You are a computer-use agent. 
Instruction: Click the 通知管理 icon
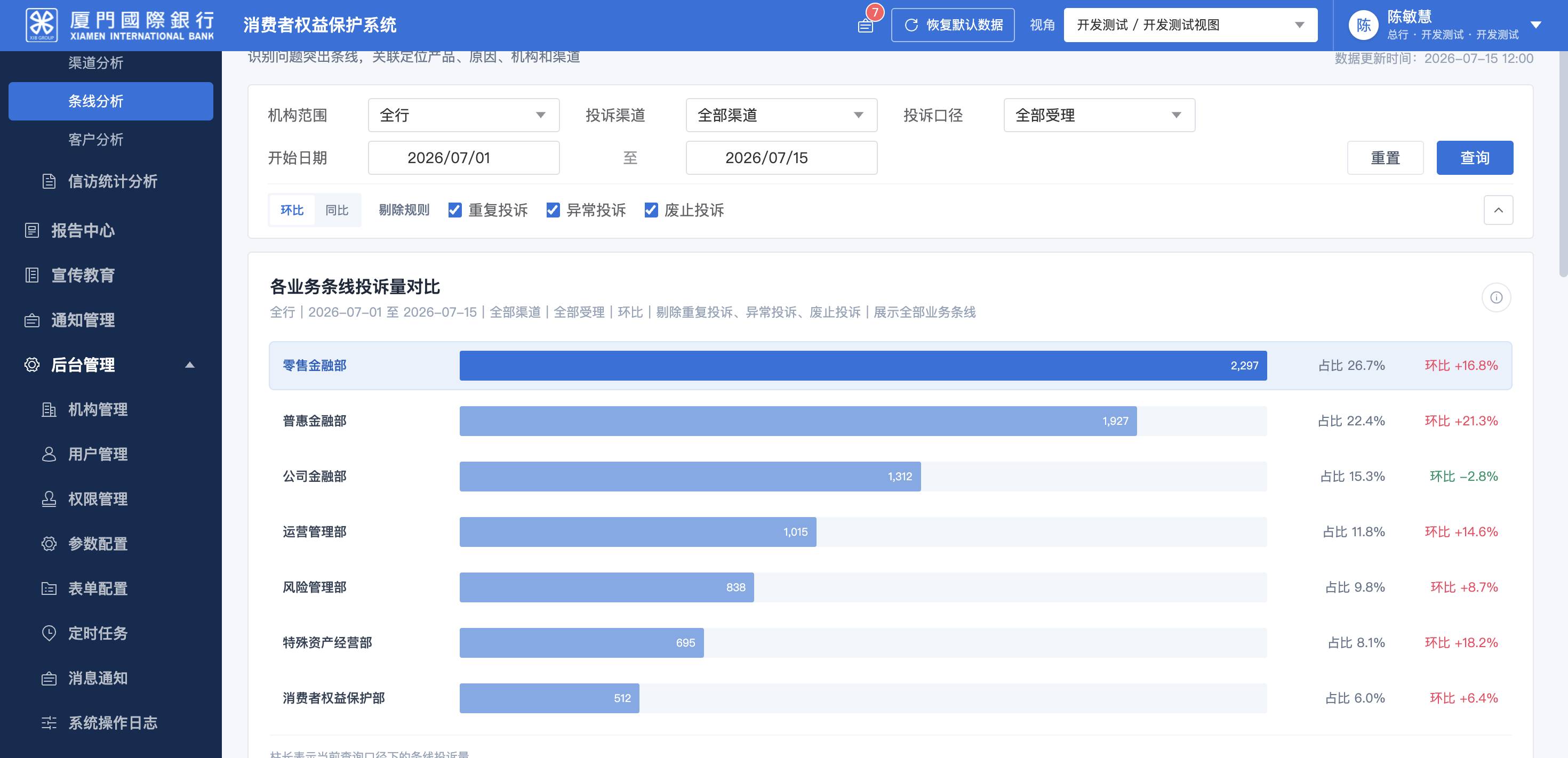[31, 320]
